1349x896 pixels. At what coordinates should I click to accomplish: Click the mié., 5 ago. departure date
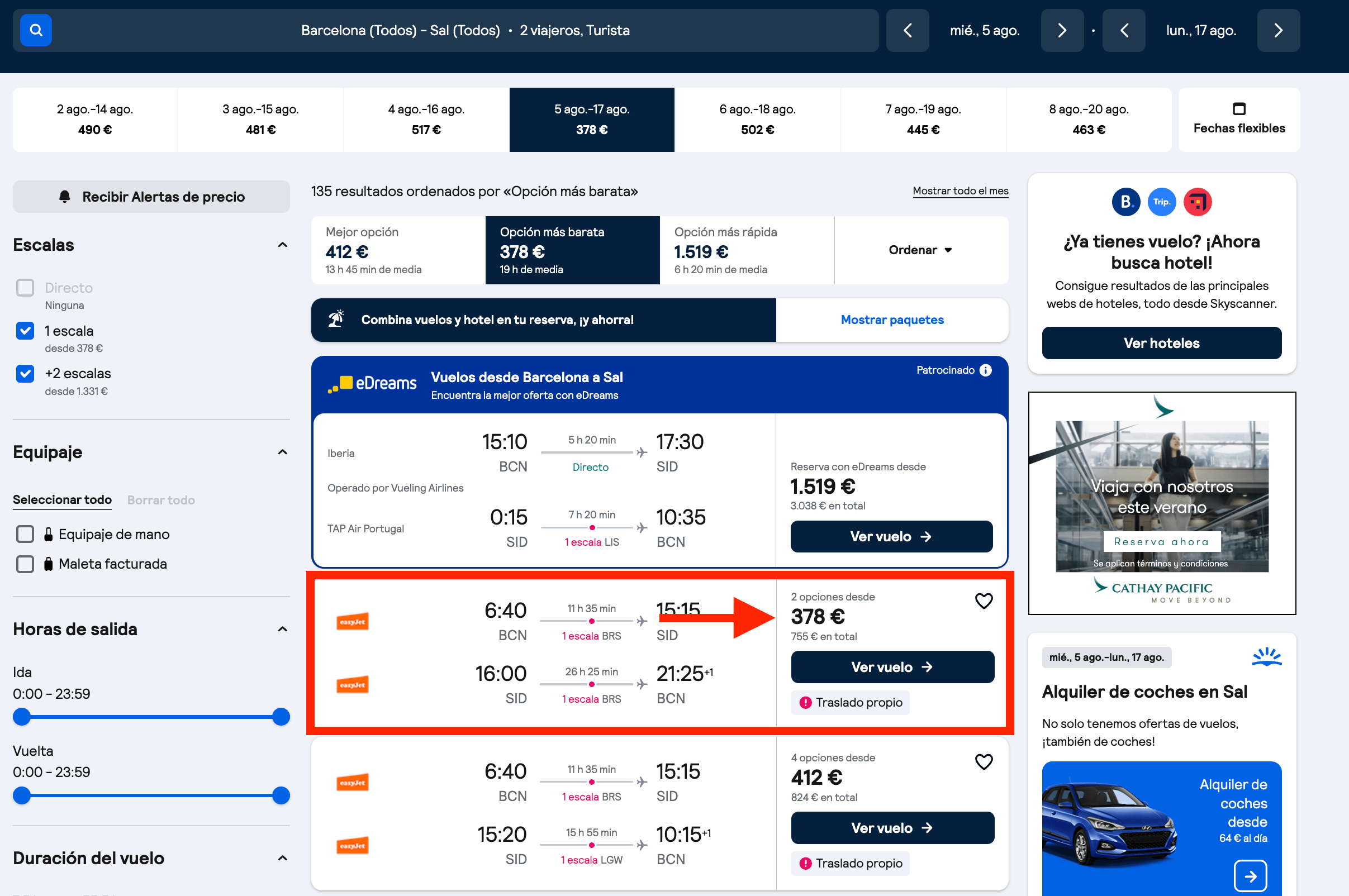pyautogui.click(x=984, y=30)
